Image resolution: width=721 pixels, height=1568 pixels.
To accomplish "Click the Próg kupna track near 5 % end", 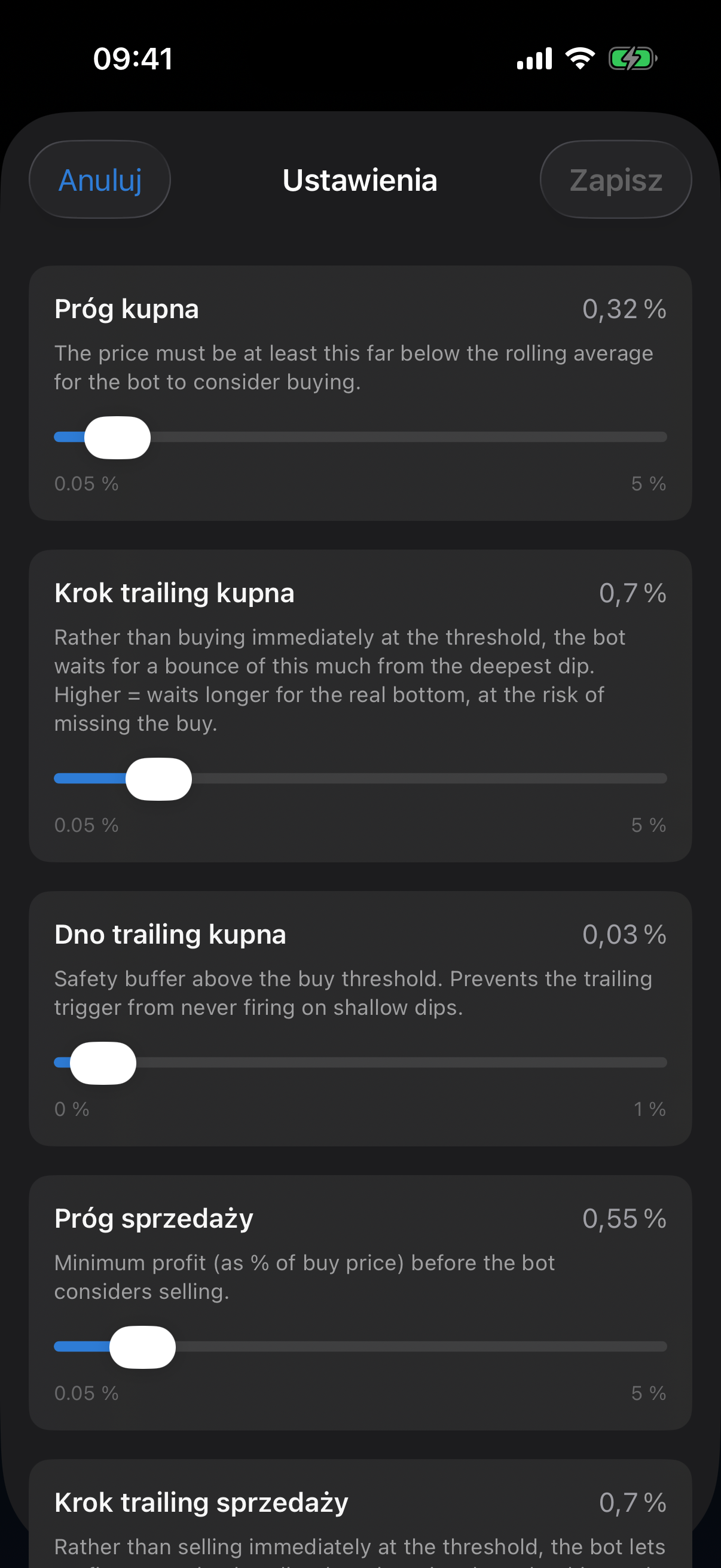I will tap(651, 437).
